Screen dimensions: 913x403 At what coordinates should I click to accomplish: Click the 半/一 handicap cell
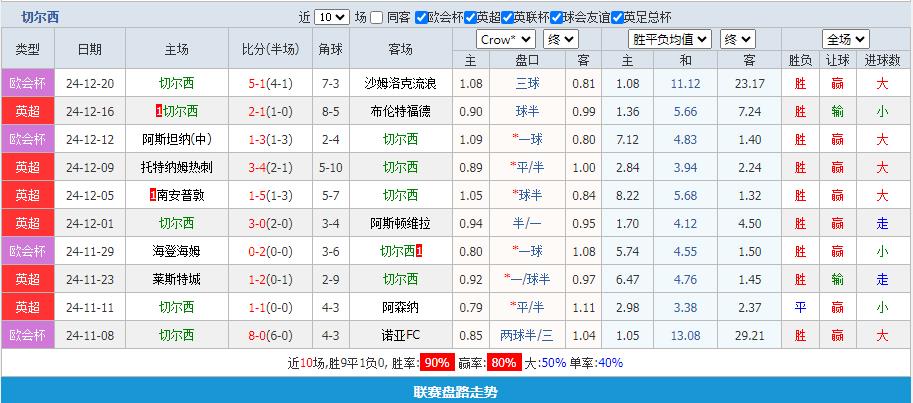(x=528, y=224)
